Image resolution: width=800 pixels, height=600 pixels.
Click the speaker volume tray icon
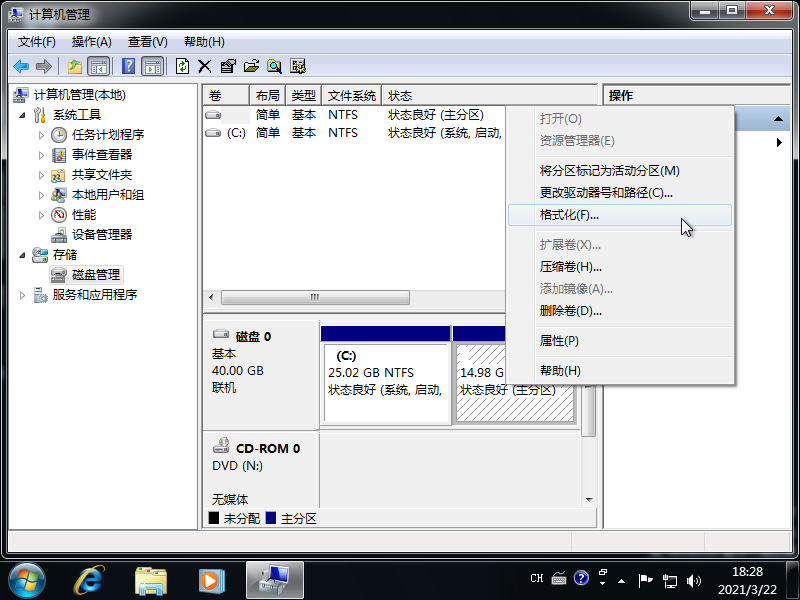click(694, 578)
